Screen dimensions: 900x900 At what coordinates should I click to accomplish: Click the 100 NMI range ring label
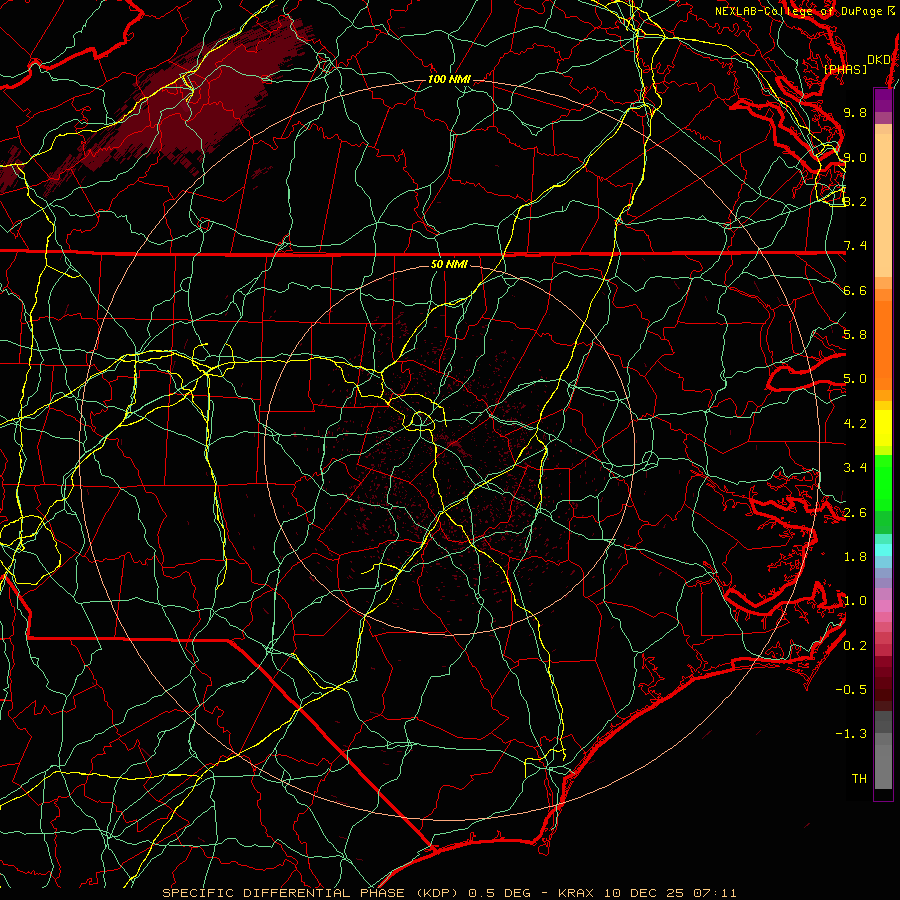[x=449, y=79]
